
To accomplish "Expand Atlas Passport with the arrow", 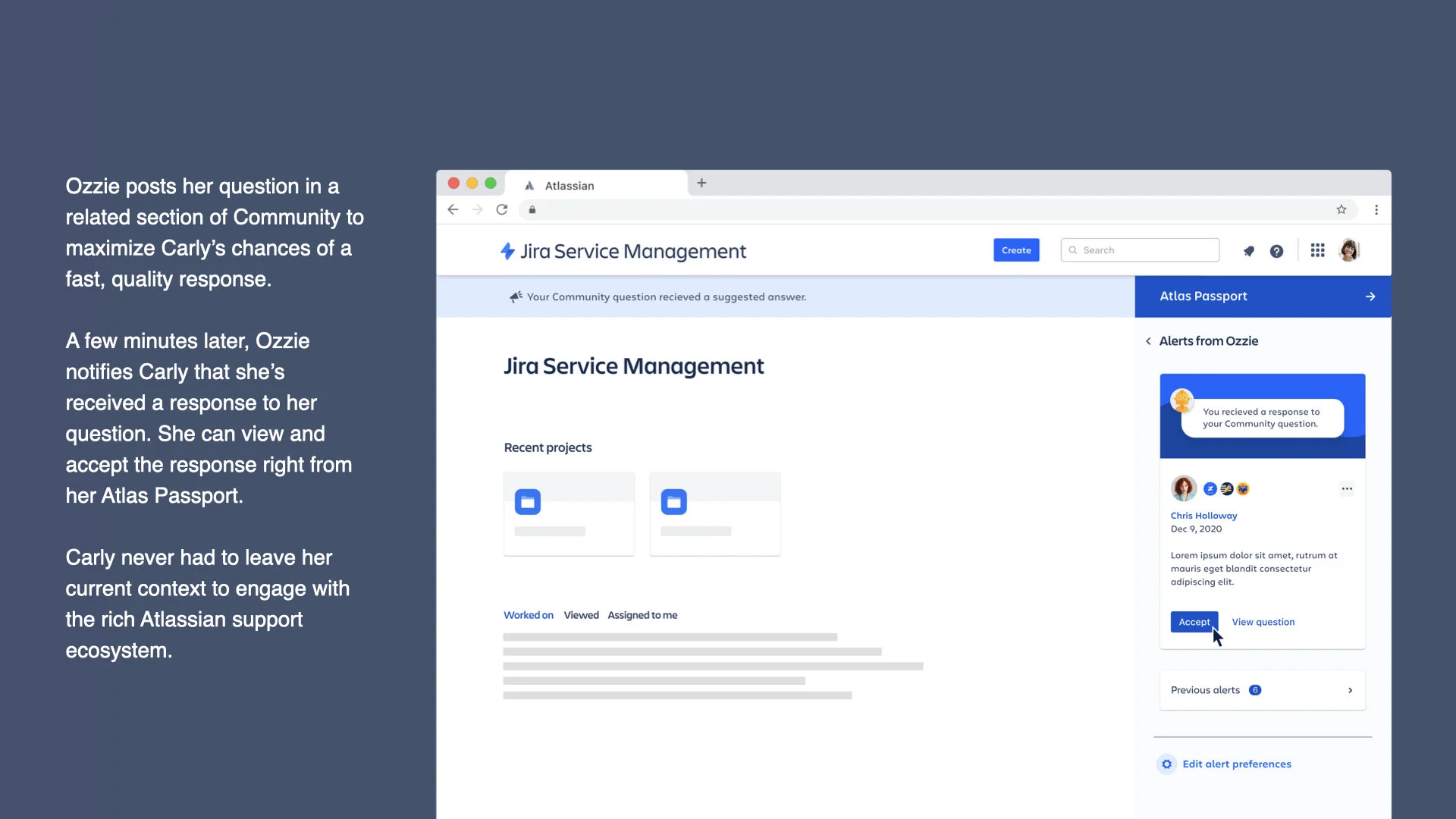I will pyautogui.click(x=1370, y=297).
